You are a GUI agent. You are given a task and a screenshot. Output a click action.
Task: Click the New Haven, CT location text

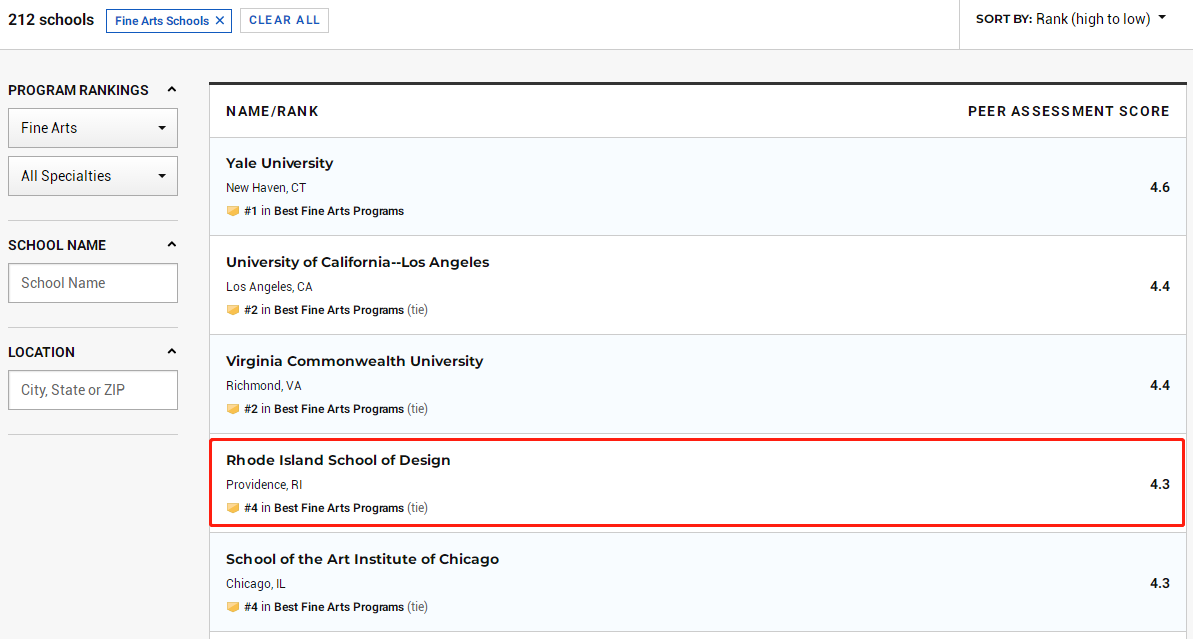coord(266,187)
